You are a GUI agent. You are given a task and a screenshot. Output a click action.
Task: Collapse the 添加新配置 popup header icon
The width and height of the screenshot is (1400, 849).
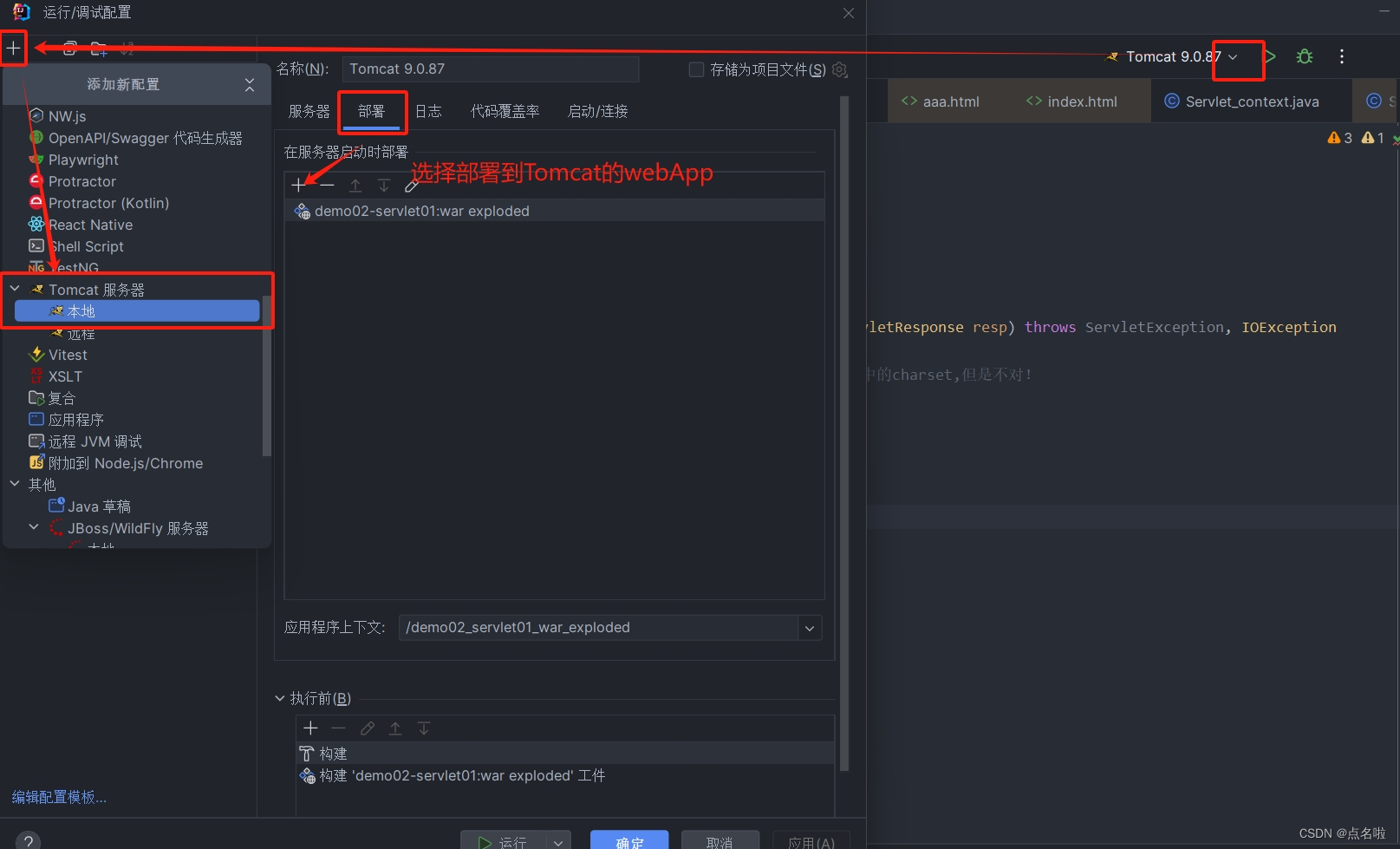pyautogui.click(x=250, y=84)
